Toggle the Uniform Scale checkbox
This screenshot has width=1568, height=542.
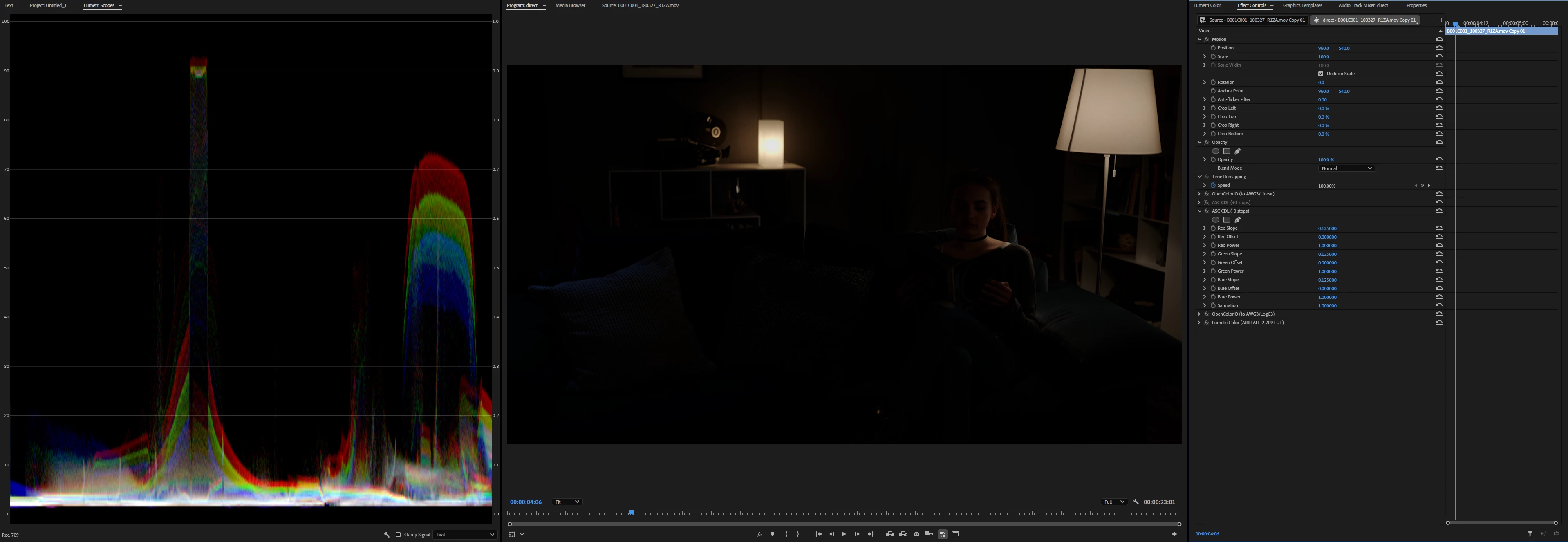[x=1321, y=74]
